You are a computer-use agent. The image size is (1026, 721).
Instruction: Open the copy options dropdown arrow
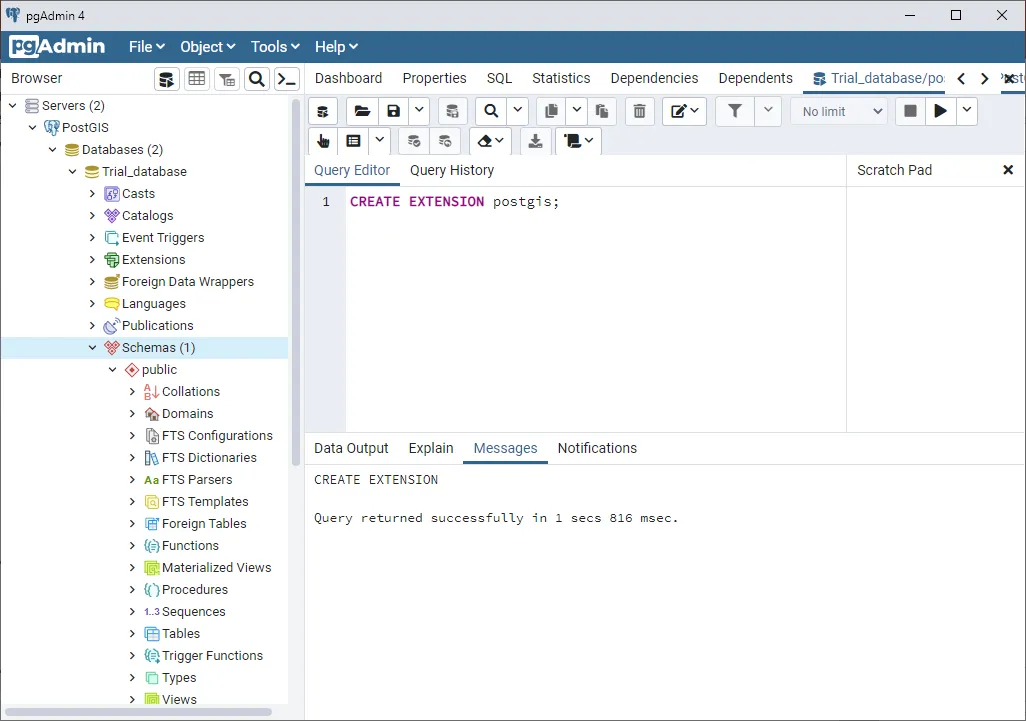(x=576, y=111)
